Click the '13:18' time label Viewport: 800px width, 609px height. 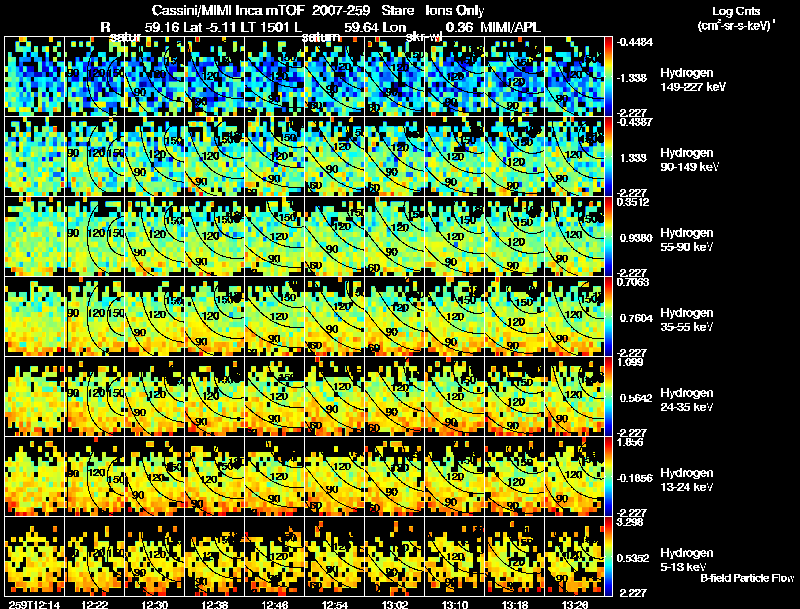[515, 605]
